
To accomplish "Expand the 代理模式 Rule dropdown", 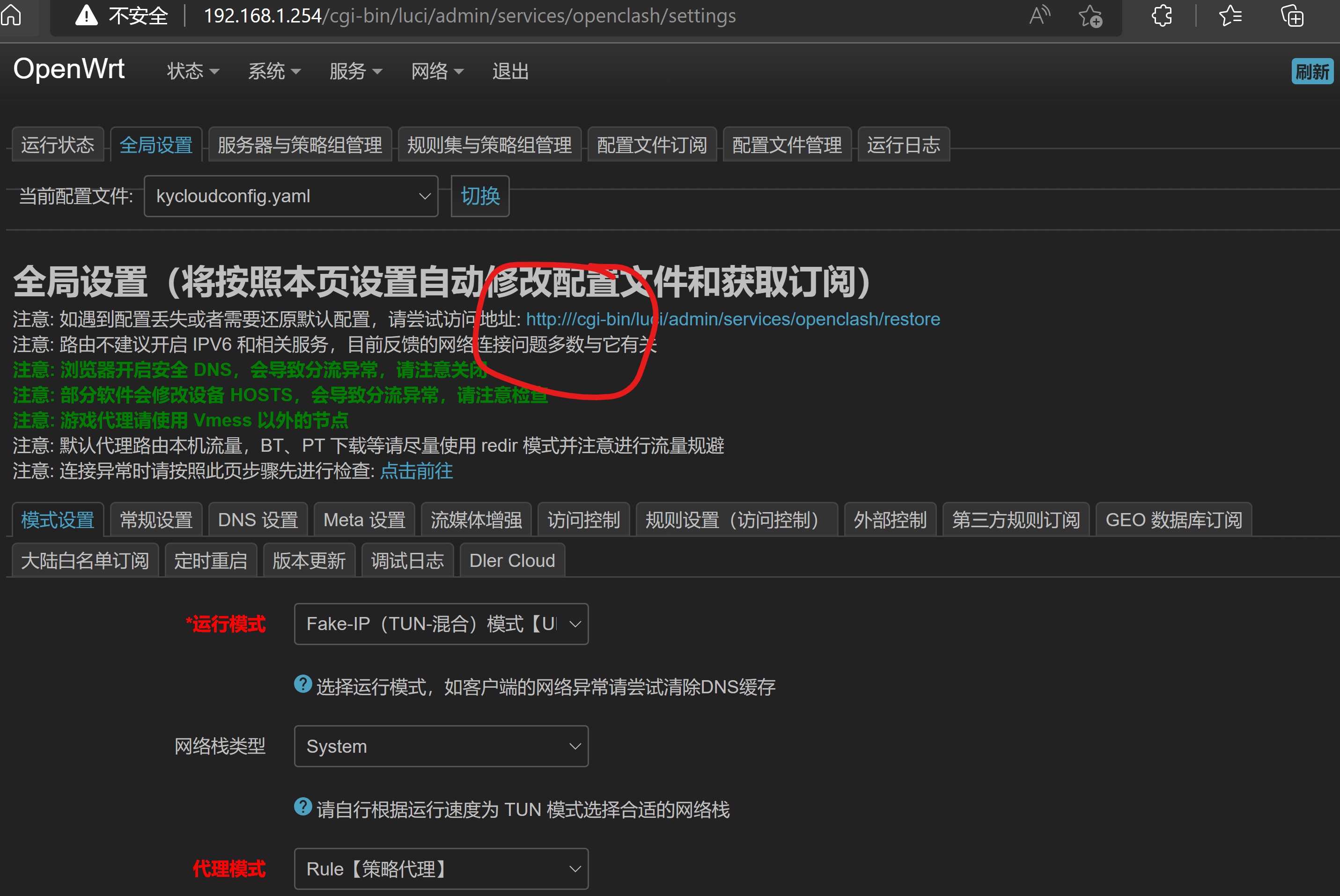I will coord(441,868).
